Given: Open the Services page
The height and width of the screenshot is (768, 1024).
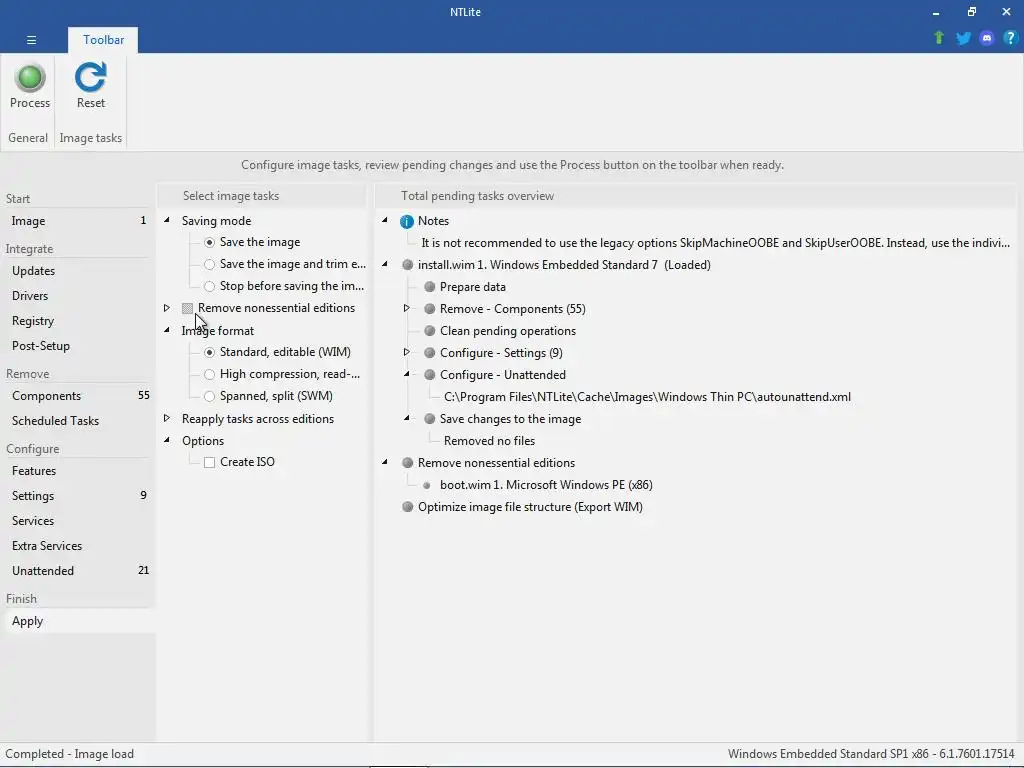Looking at the screenshot, I should coord(78,520).
